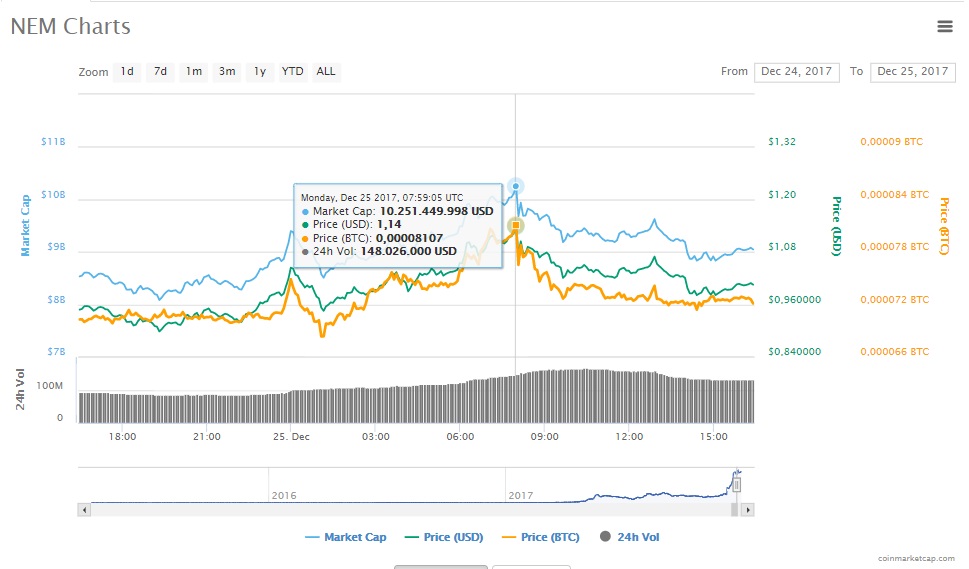Click the 2016 label in navigator

pos(284,495)
